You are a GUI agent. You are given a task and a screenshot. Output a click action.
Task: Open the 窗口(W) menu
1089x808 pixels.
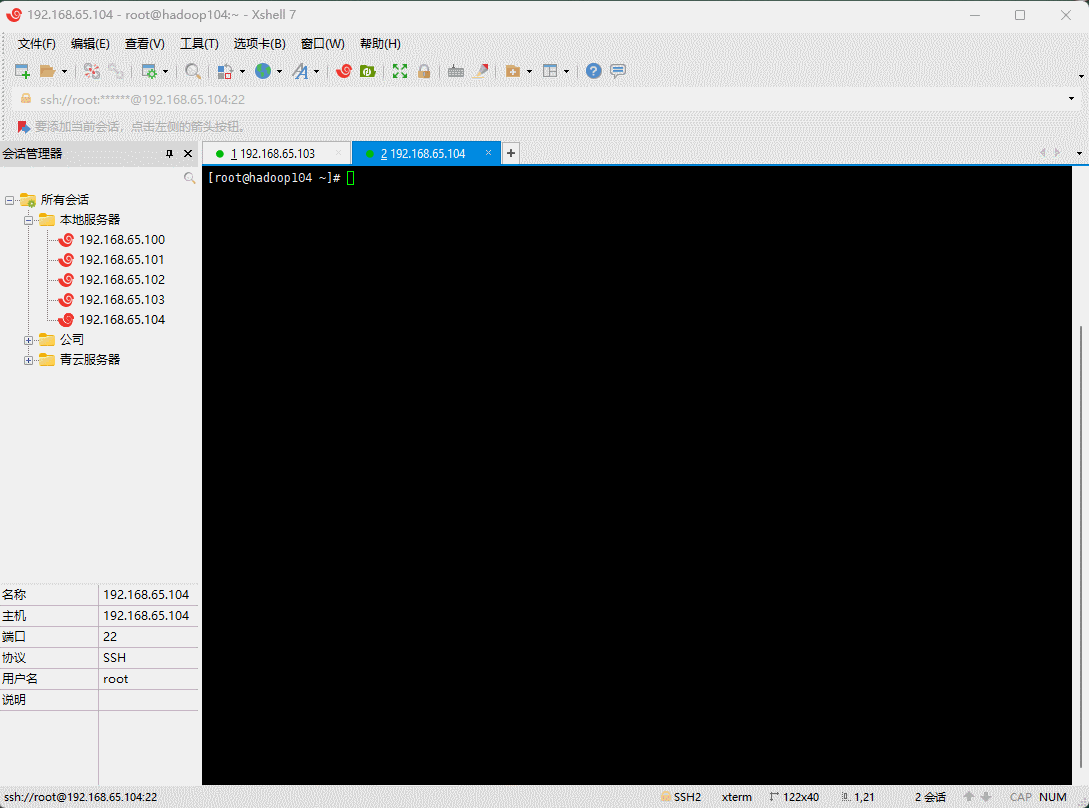[x=323, y=44]
